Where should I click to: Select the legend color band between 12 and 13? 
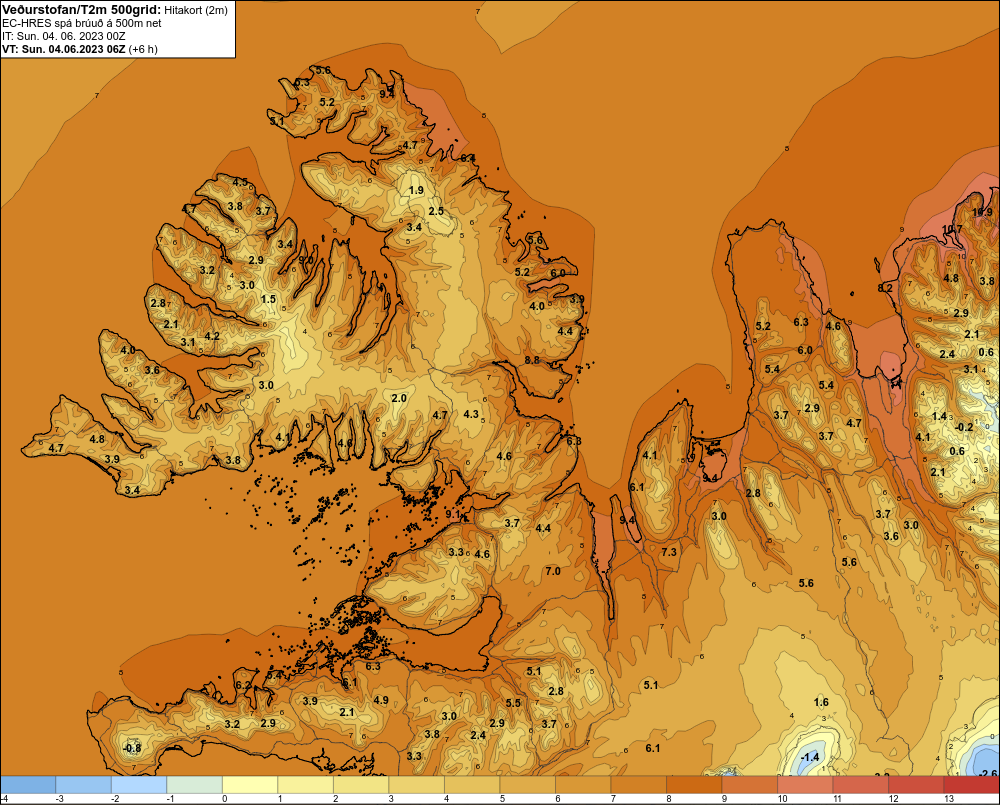click(916, 785)
